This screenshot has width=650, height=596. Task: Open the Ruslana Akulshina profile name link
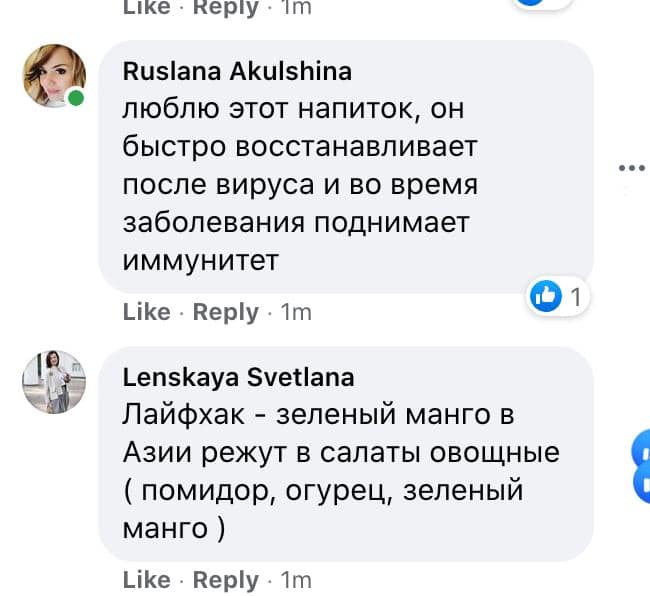(236, 71)
